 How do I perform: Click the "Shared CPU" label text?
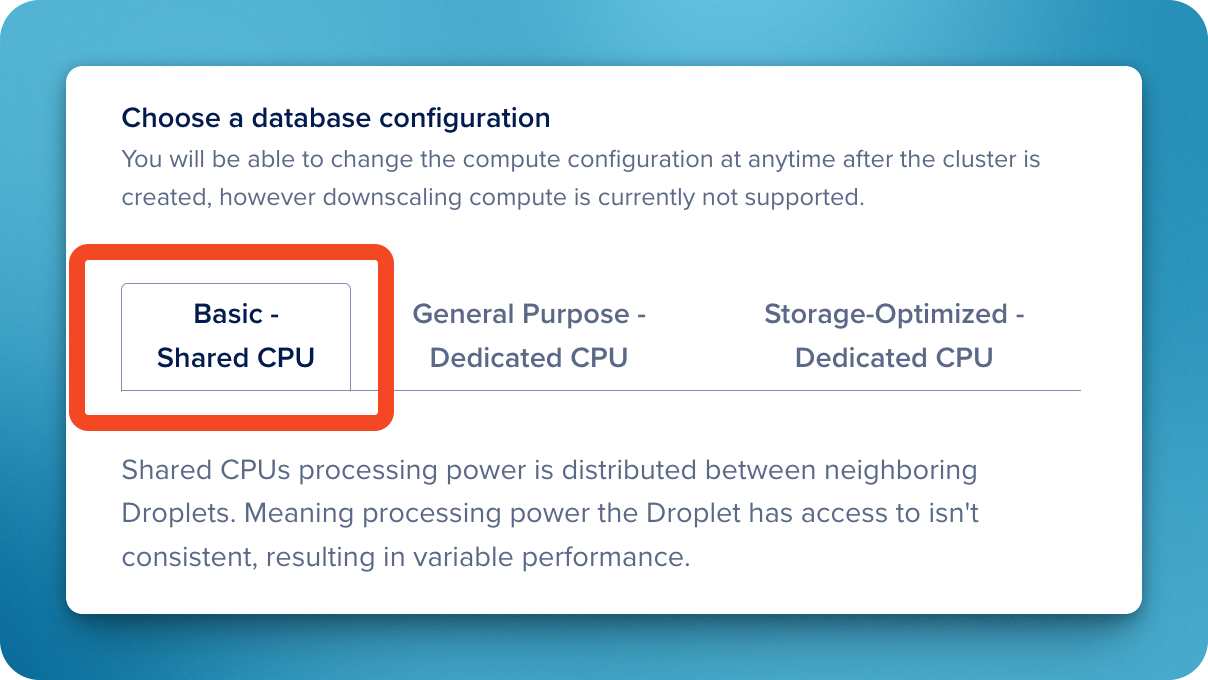[236, 358]
